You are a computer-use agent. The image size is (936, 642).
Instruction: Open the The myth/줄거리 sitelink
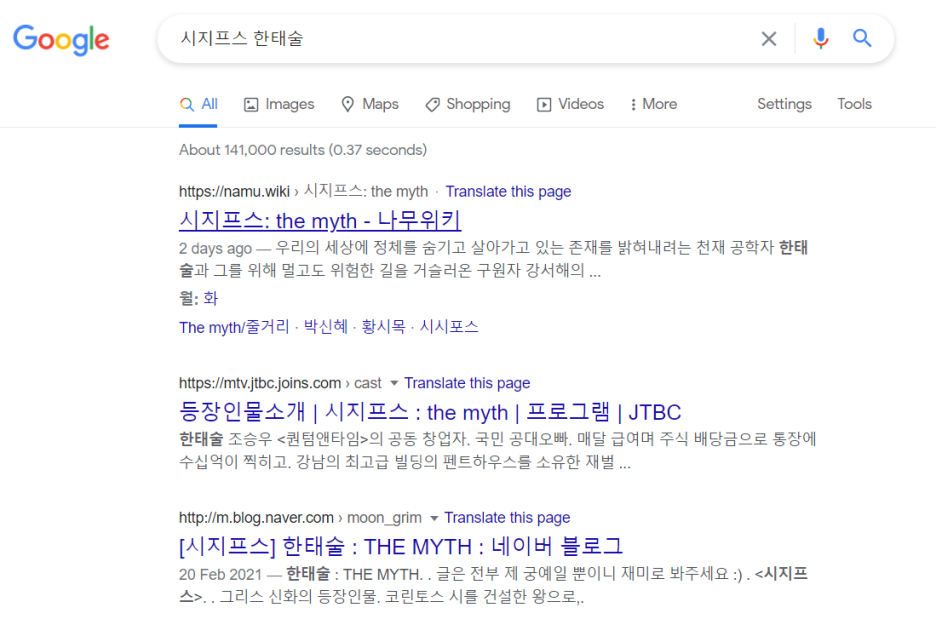[x=234, y=327]
